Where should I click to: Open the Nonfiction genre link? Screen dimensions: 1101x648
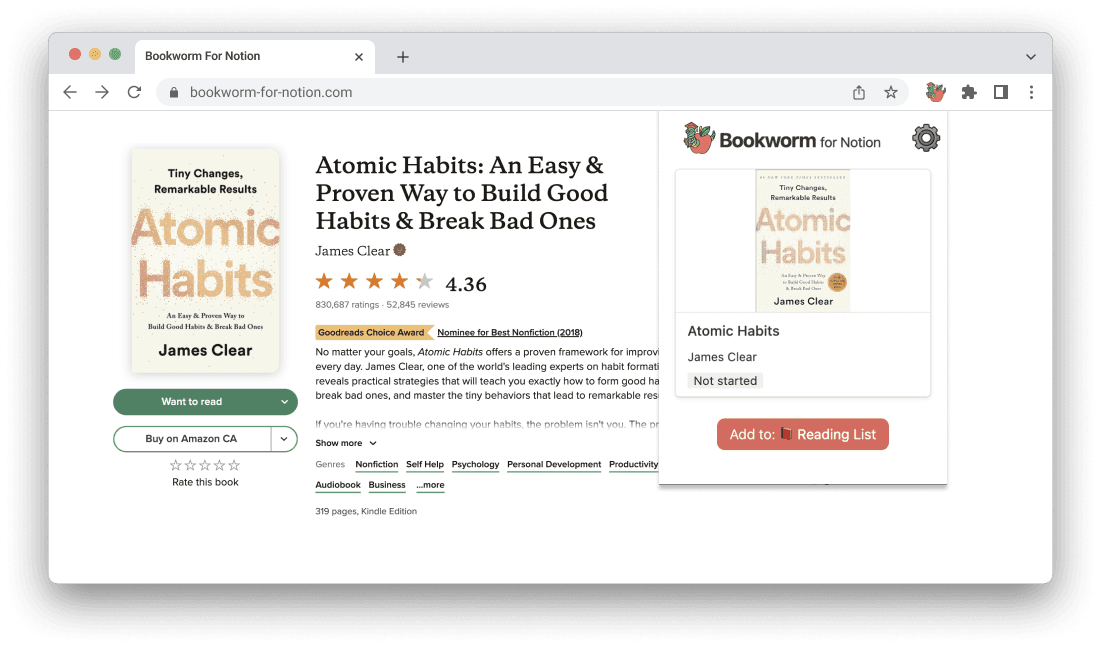[376, 464]
